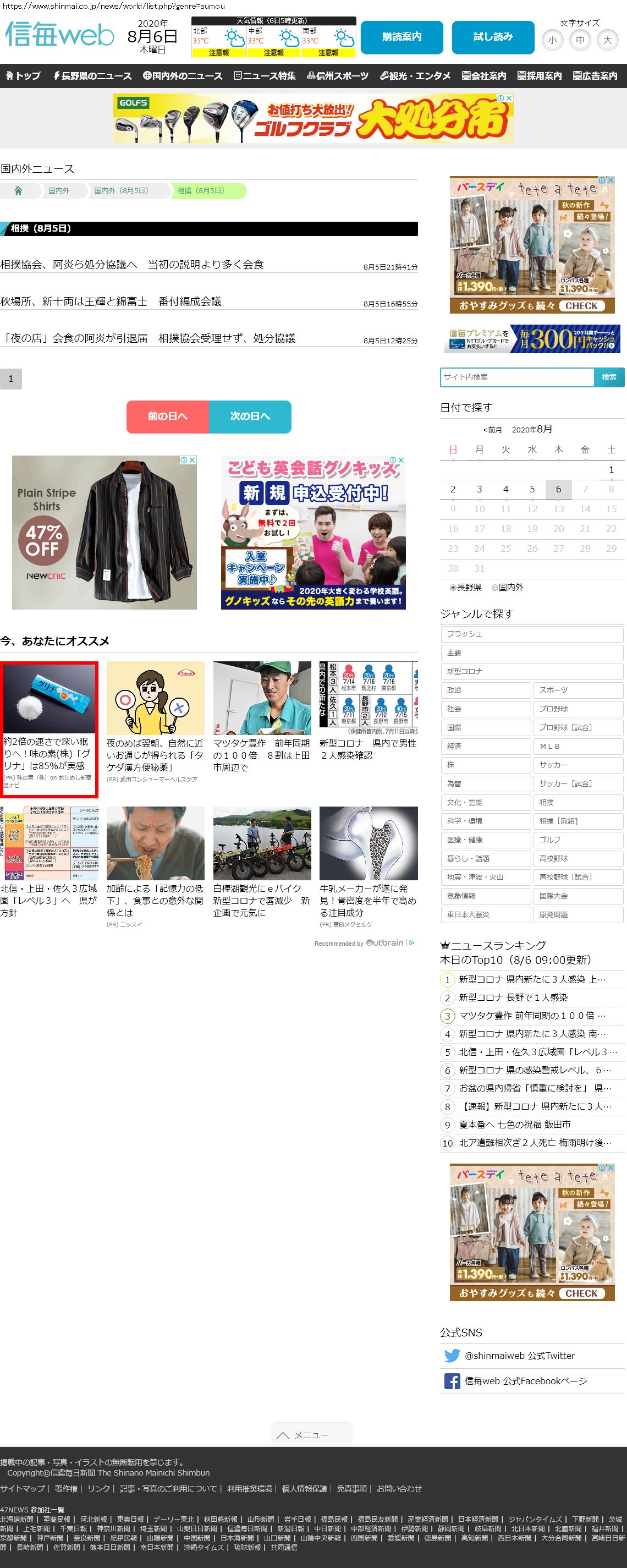Image resolution: width=627 pixels, height=1568 pixels.
Task: Choose the 中 medium font size option
Action: coord(580,41)
